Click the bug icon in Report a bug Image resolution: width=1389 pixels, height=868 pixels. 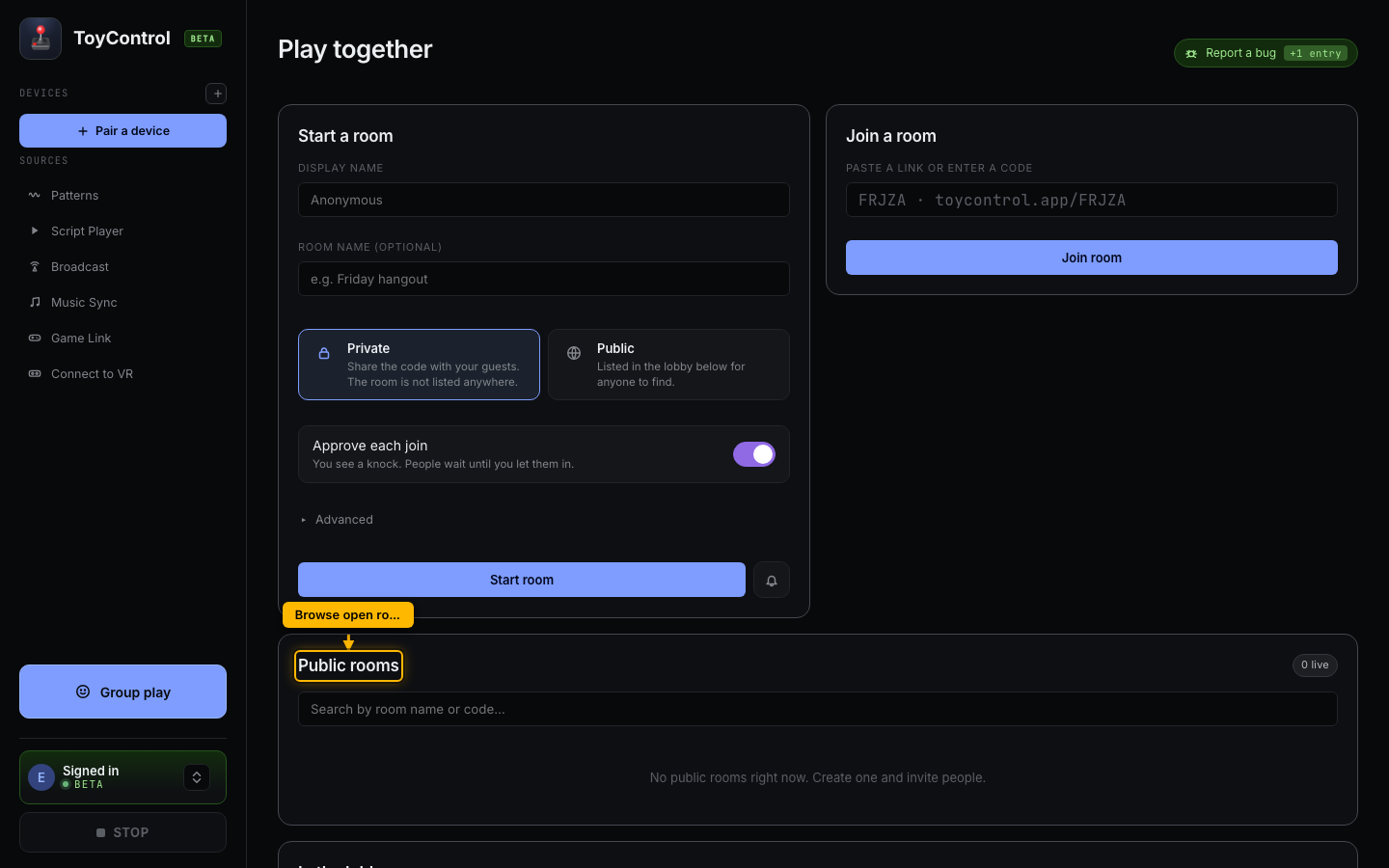click(x=1191, y=53)
